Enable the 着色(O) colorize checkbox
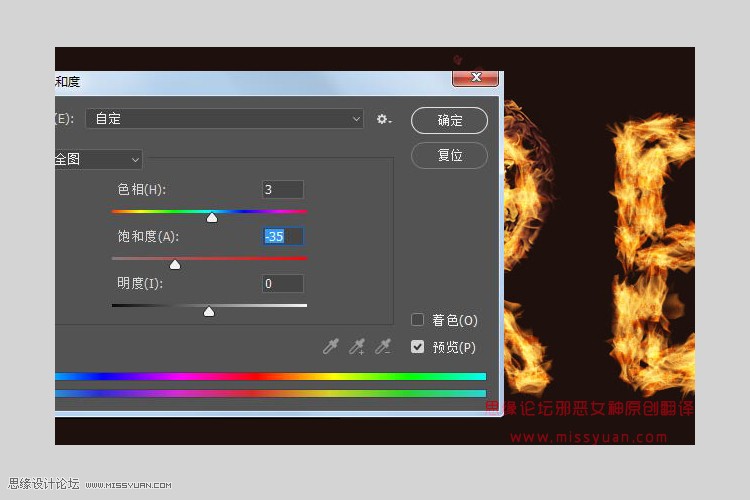Screen dimensions: 750x500 [x=417, y=320]
